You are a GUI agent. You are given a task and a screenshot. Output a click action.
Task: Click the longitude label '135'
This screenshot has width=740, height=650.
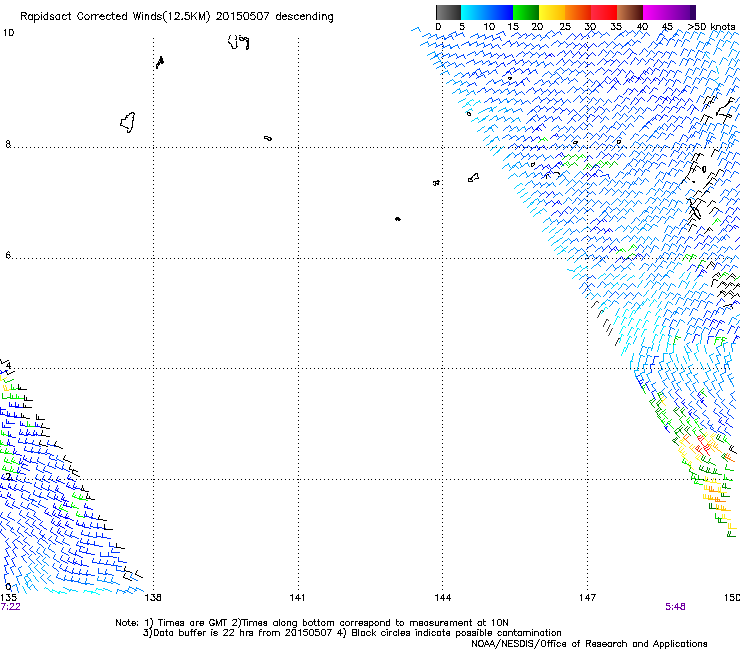click(6, 598)
